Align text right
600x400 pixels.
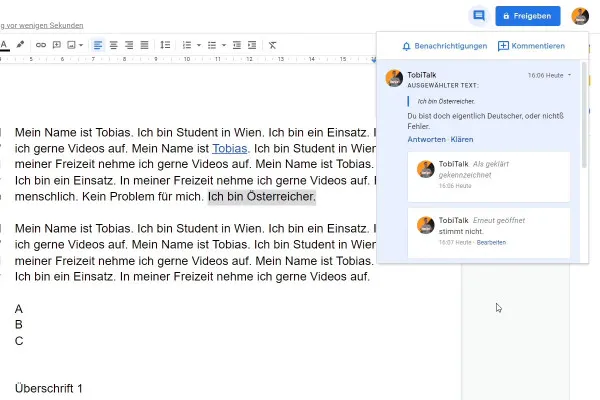129,45
